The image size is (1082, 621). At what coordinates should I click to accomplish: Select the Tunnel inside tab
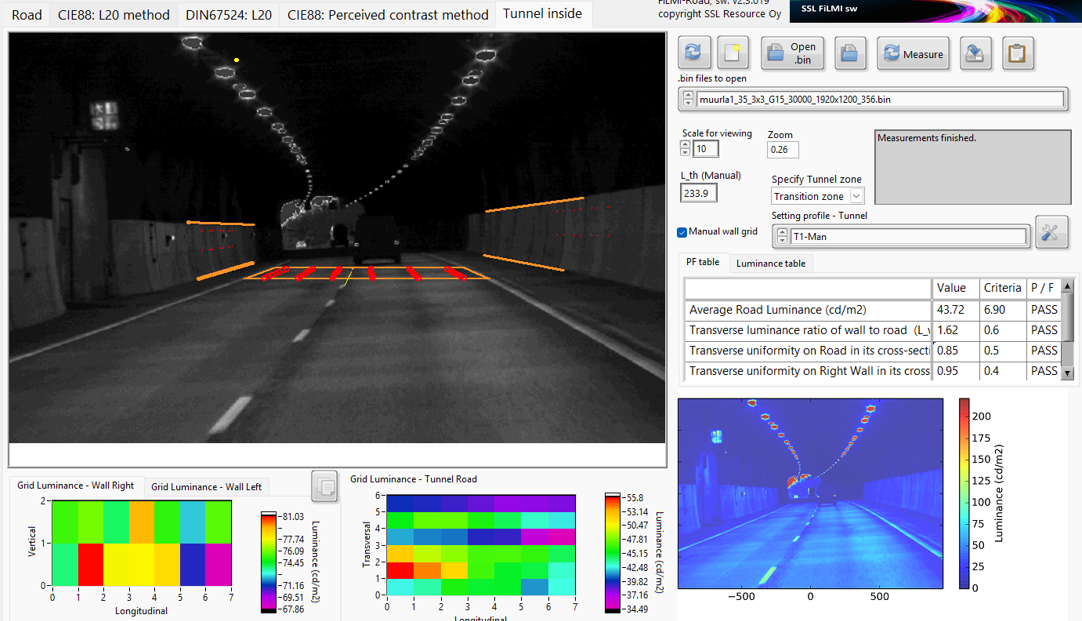[542, 14]
